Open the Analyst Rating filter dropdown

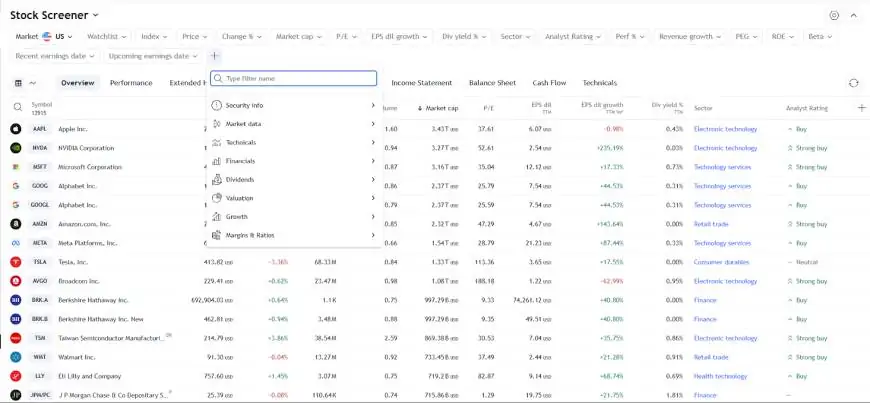573,37
